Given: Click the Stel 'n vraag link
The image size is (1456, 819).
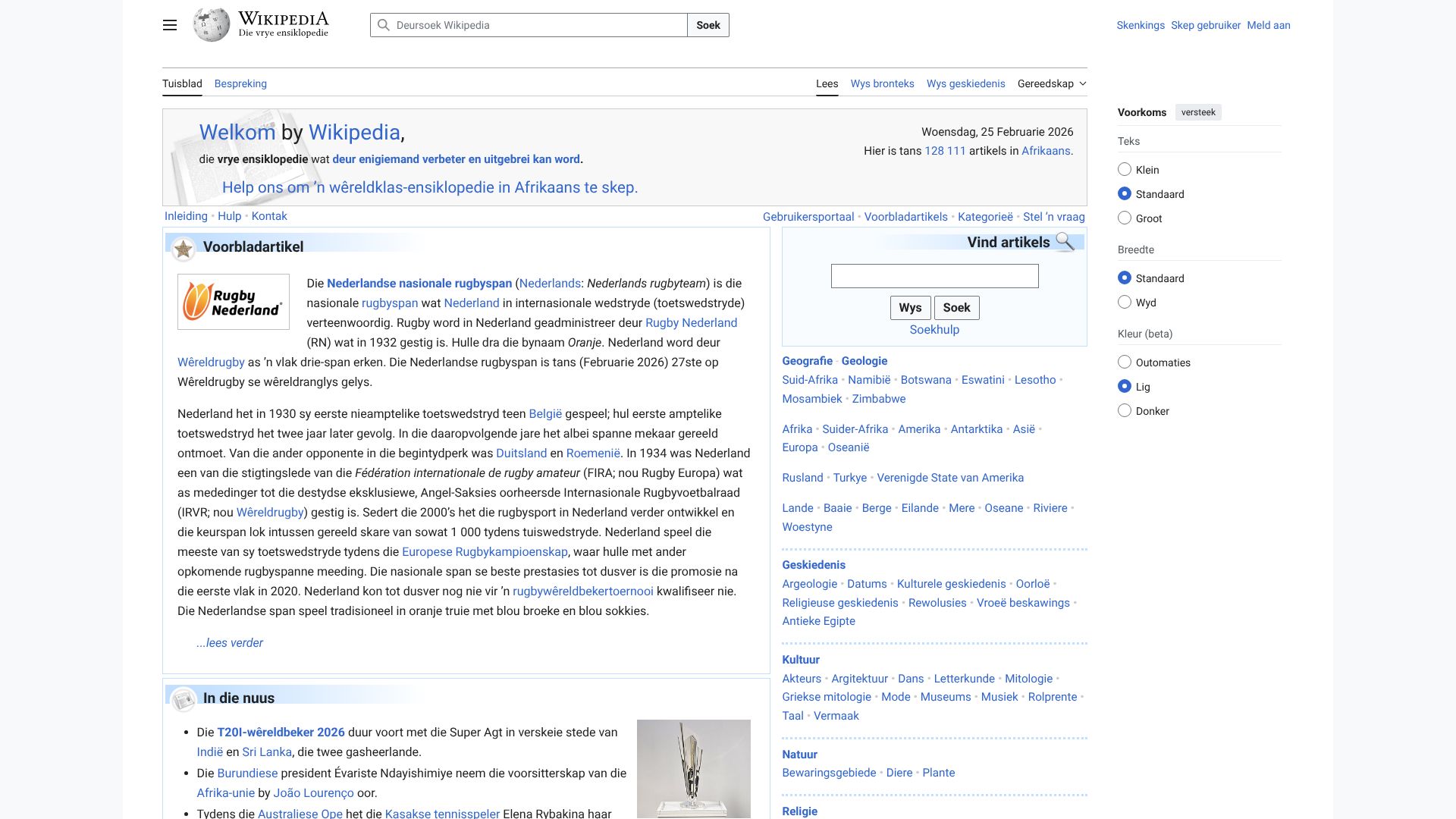Looking at the screenshot, I should tap(1053, 217).
